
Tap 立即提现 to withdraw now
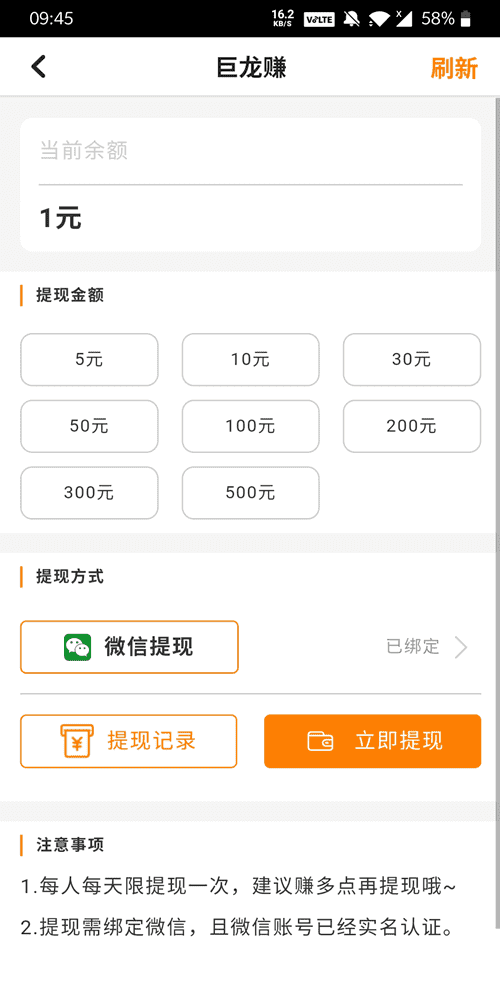pos(373,741)
